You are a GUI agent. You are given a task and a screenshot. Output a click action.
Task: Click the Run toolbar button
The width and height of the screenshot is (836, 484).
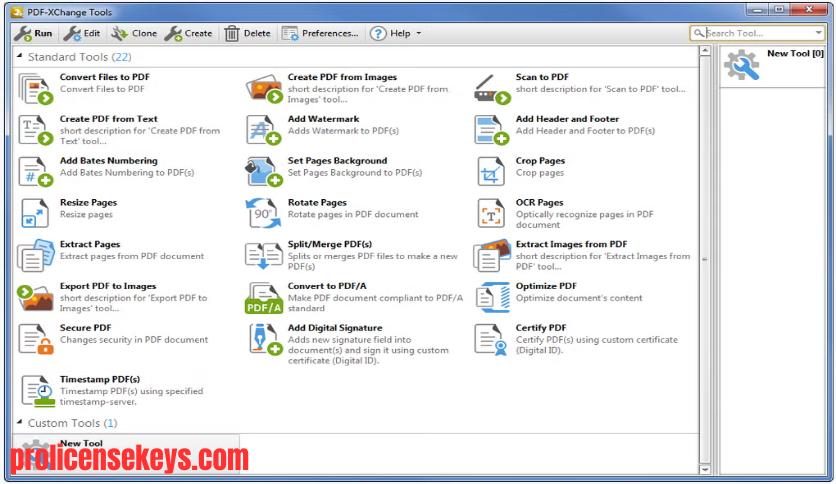(33, 34)
